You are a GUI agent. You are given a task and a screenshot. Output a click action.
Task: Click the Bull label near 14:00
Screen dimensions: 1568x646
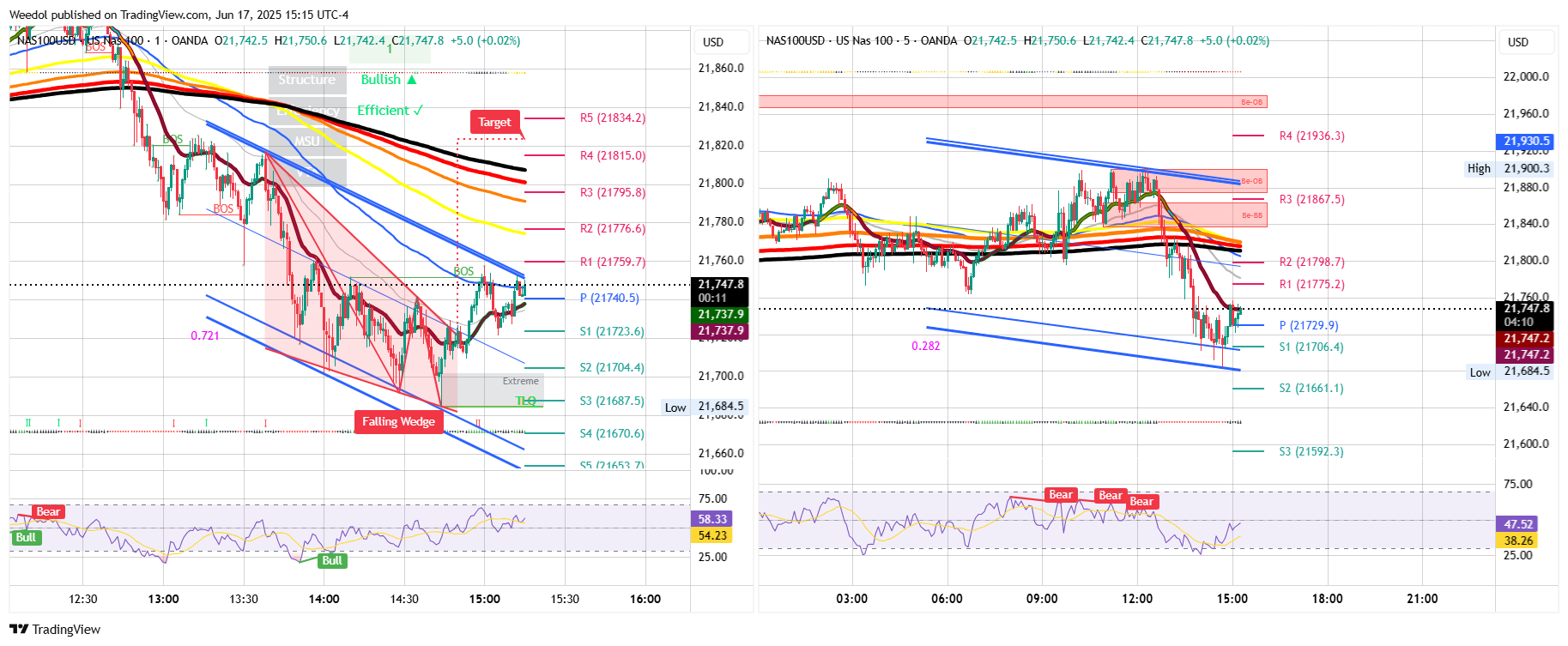[x=332, y=561]
